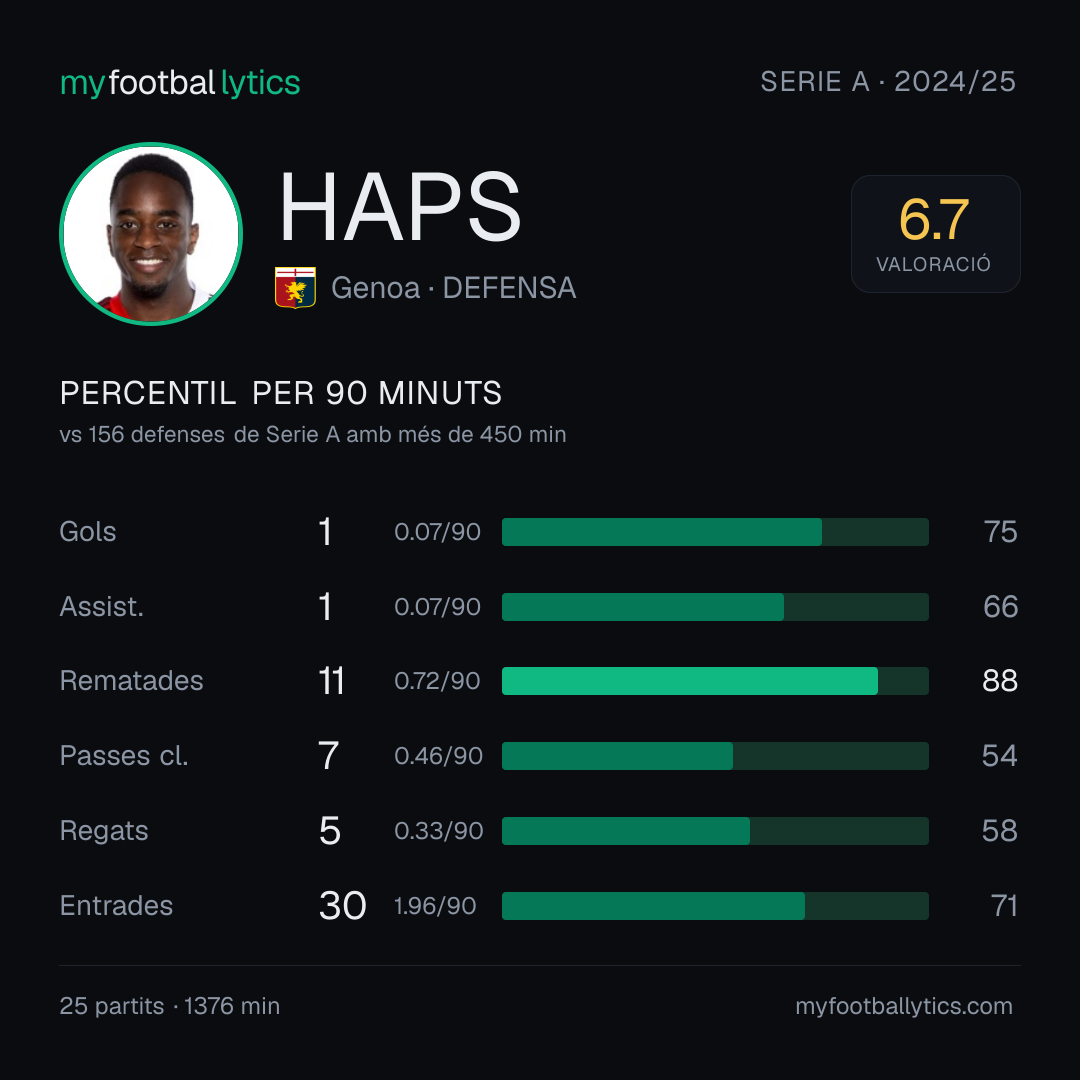Open the myfootballytics.com link
Image resolution: width=1080 pixels, height=1080 pixels.
point(904,1006)
